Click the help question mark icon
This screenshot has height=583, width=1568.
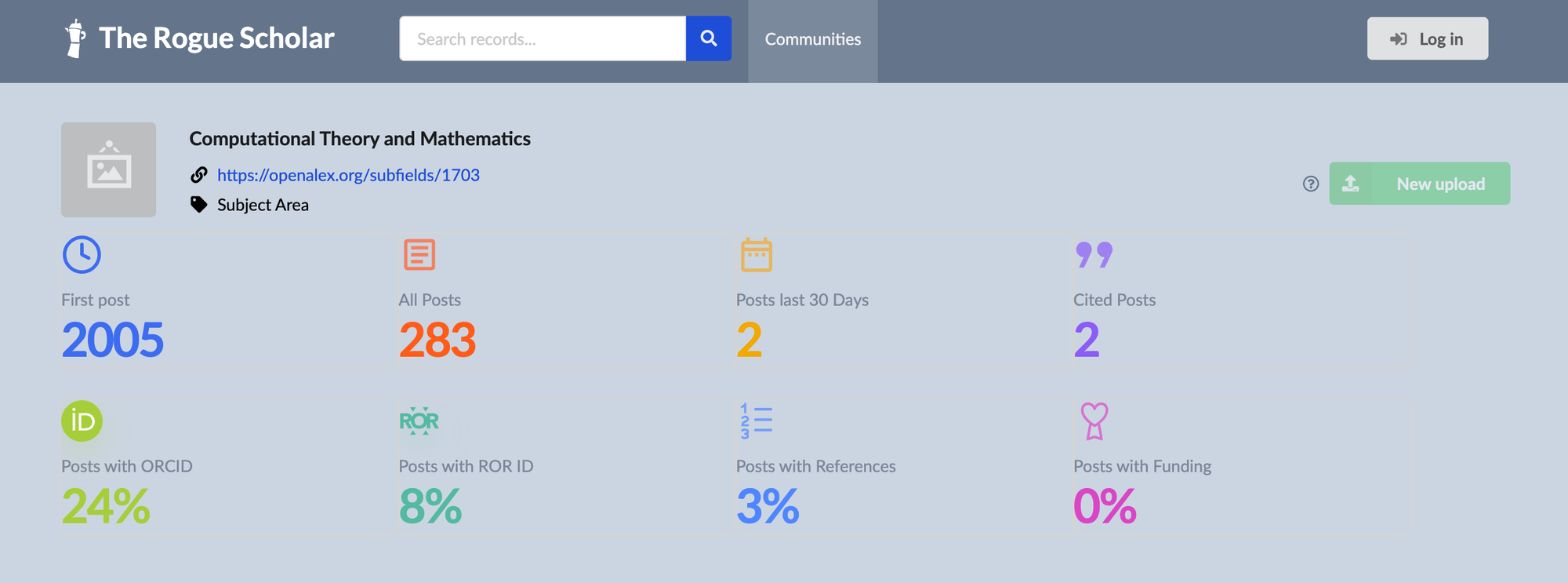1311,184
